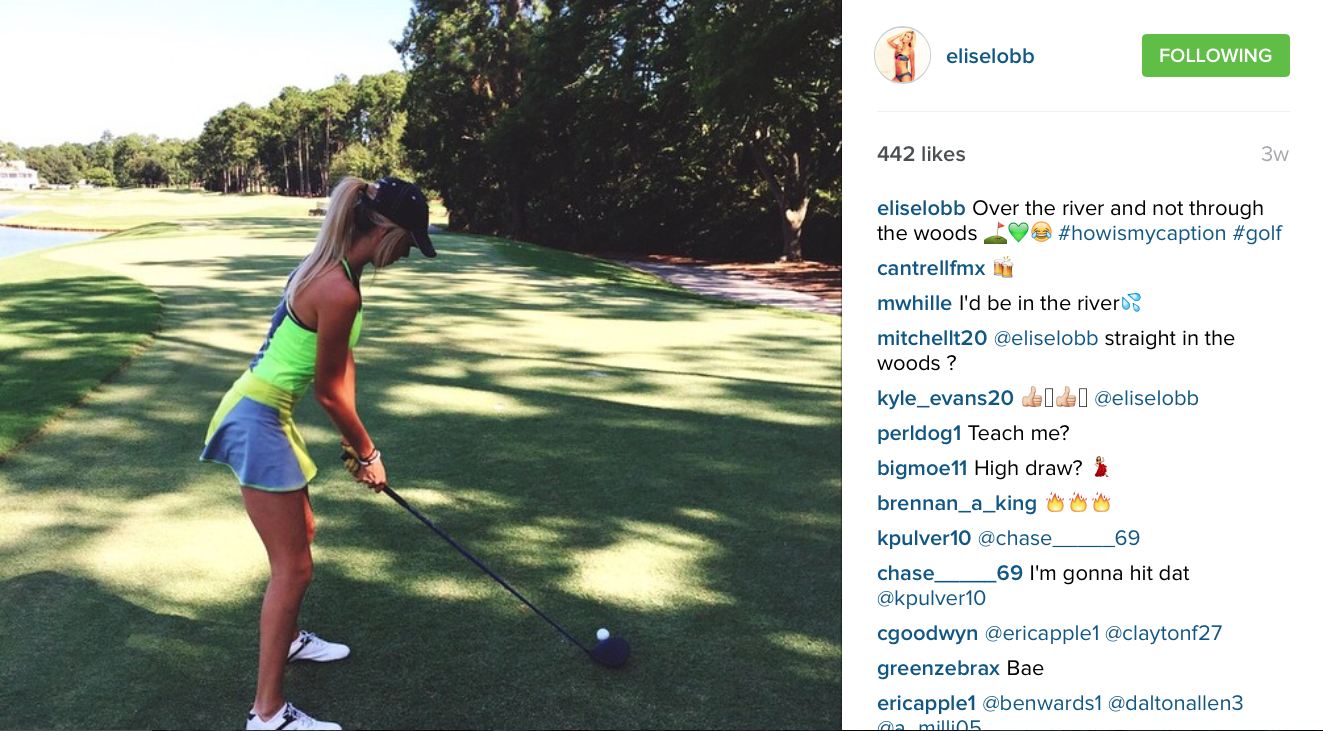1323x731 pixels.
Task: Click the @ericapple1 mention by cgoodwyn
Action: (1042, 633)
